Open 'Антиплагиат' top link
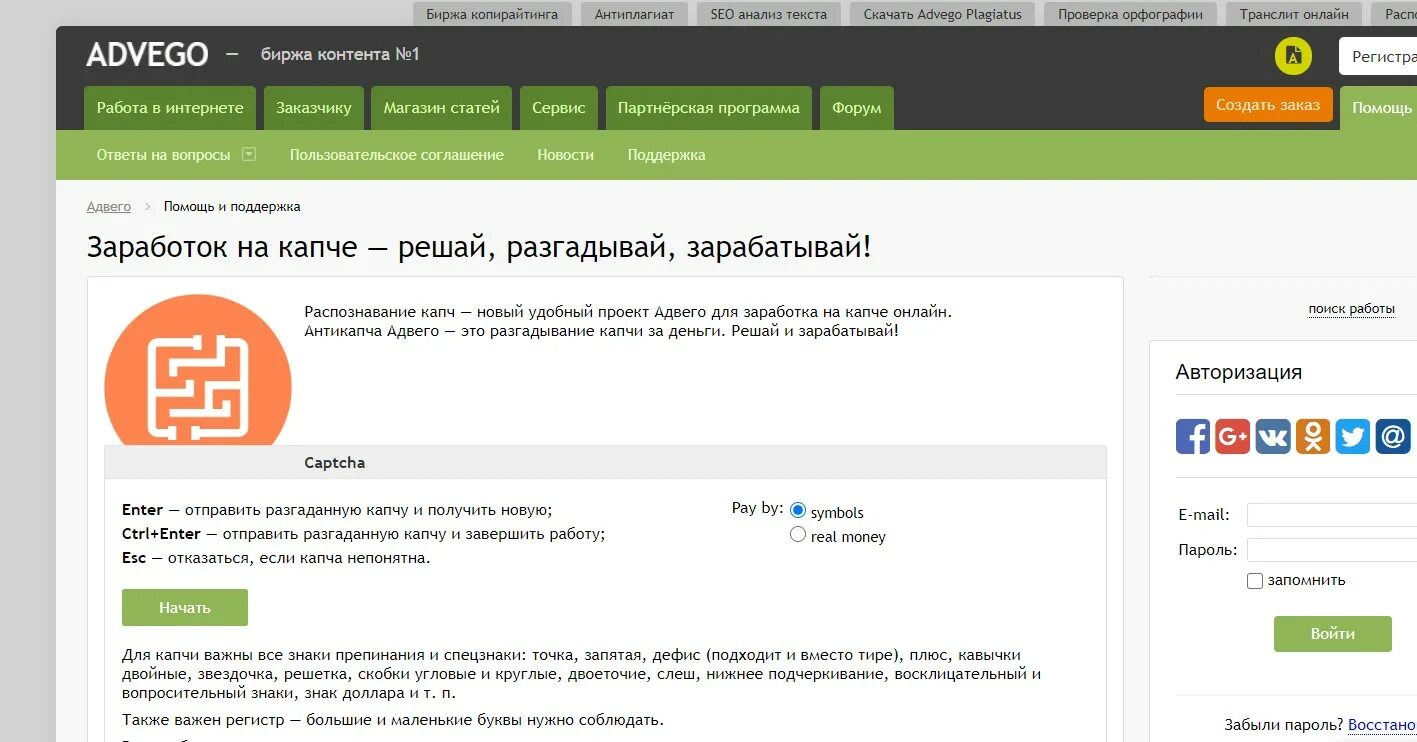The height and width of the screenshot is (742, 1417). coord(635,14)
